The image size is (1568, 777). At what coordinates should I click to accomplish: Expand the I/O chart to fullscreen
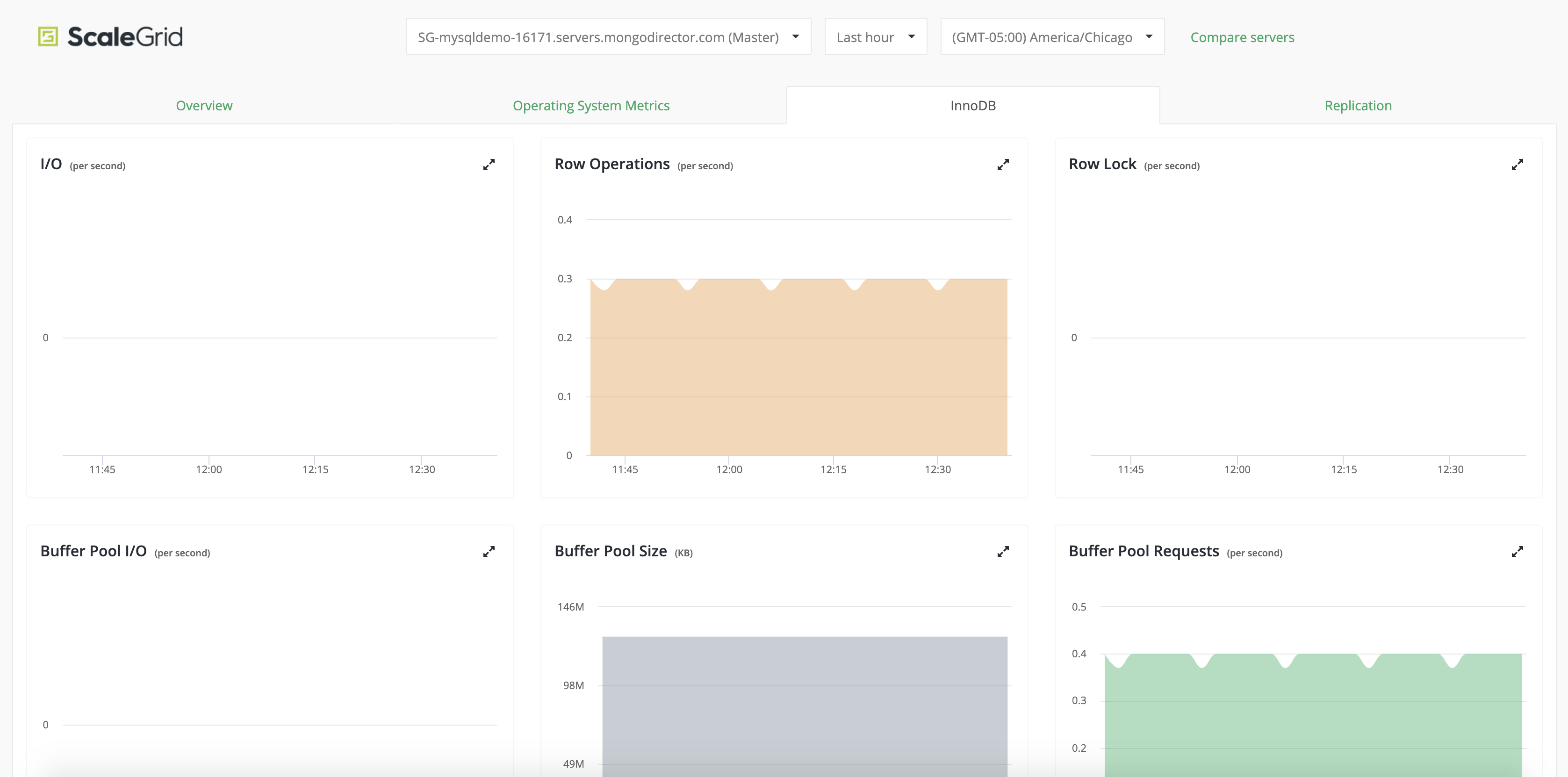pos(489,165)
